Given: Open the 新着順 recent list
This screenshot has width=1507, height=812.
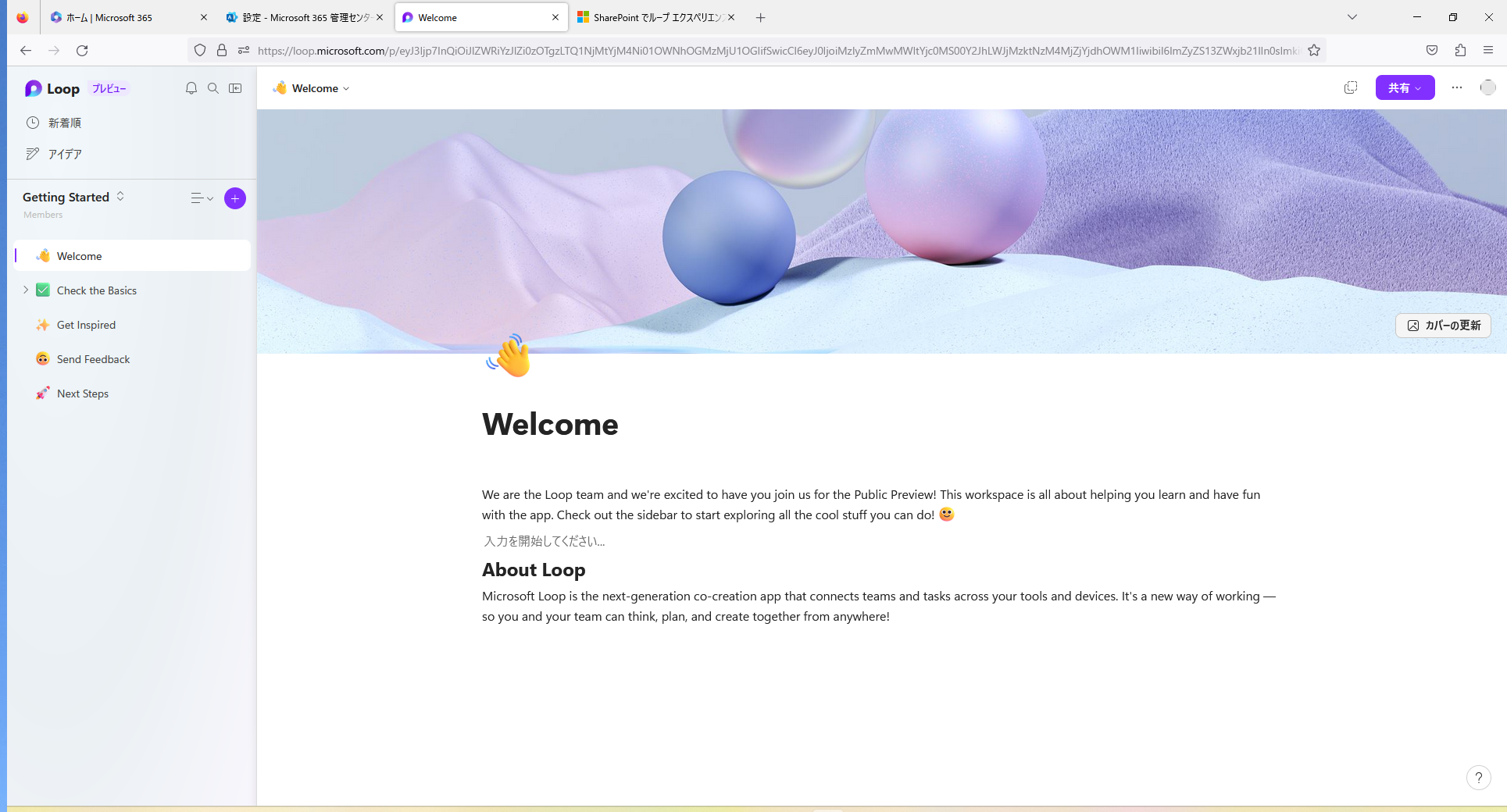Looking at the screenshot, I should pos(64,123).
